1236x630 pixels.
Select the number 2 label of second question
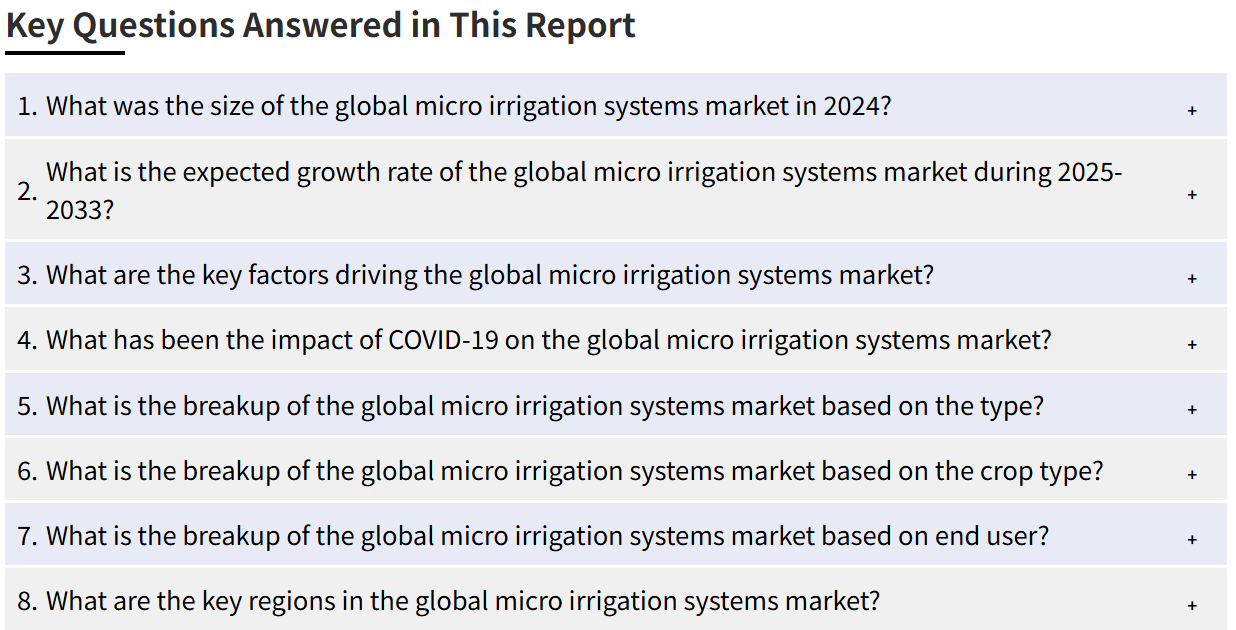click(x=27, y=191)
